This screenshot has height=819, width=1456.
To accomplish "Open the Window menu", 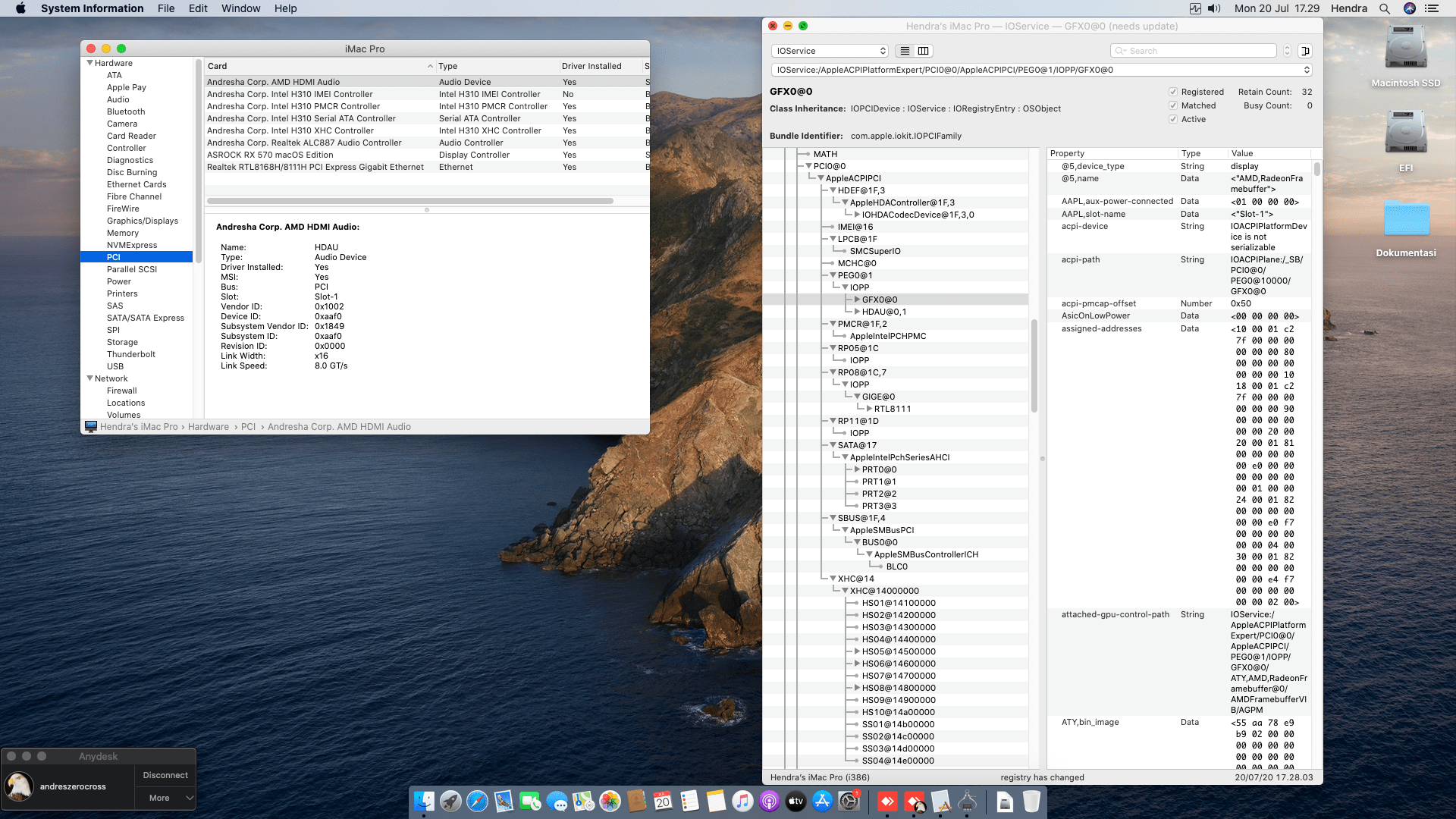I will coord(240,8).
